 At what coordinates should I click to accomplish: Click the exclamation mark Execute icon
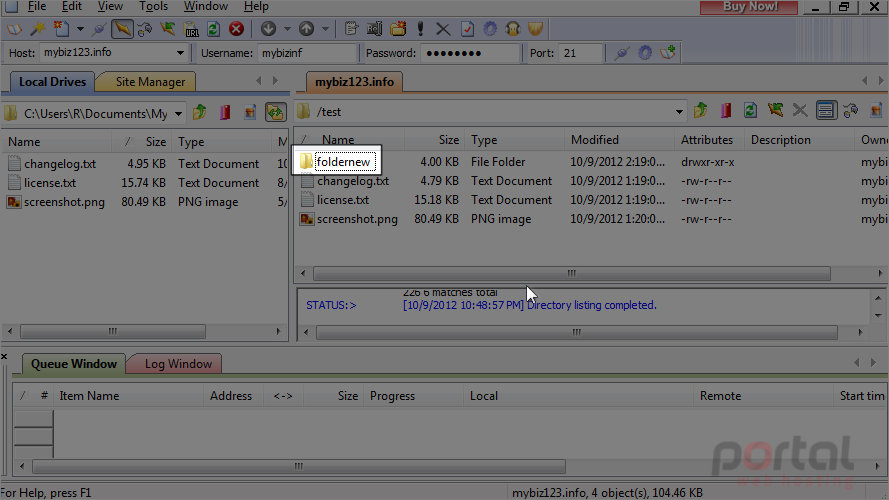(421, 29)
